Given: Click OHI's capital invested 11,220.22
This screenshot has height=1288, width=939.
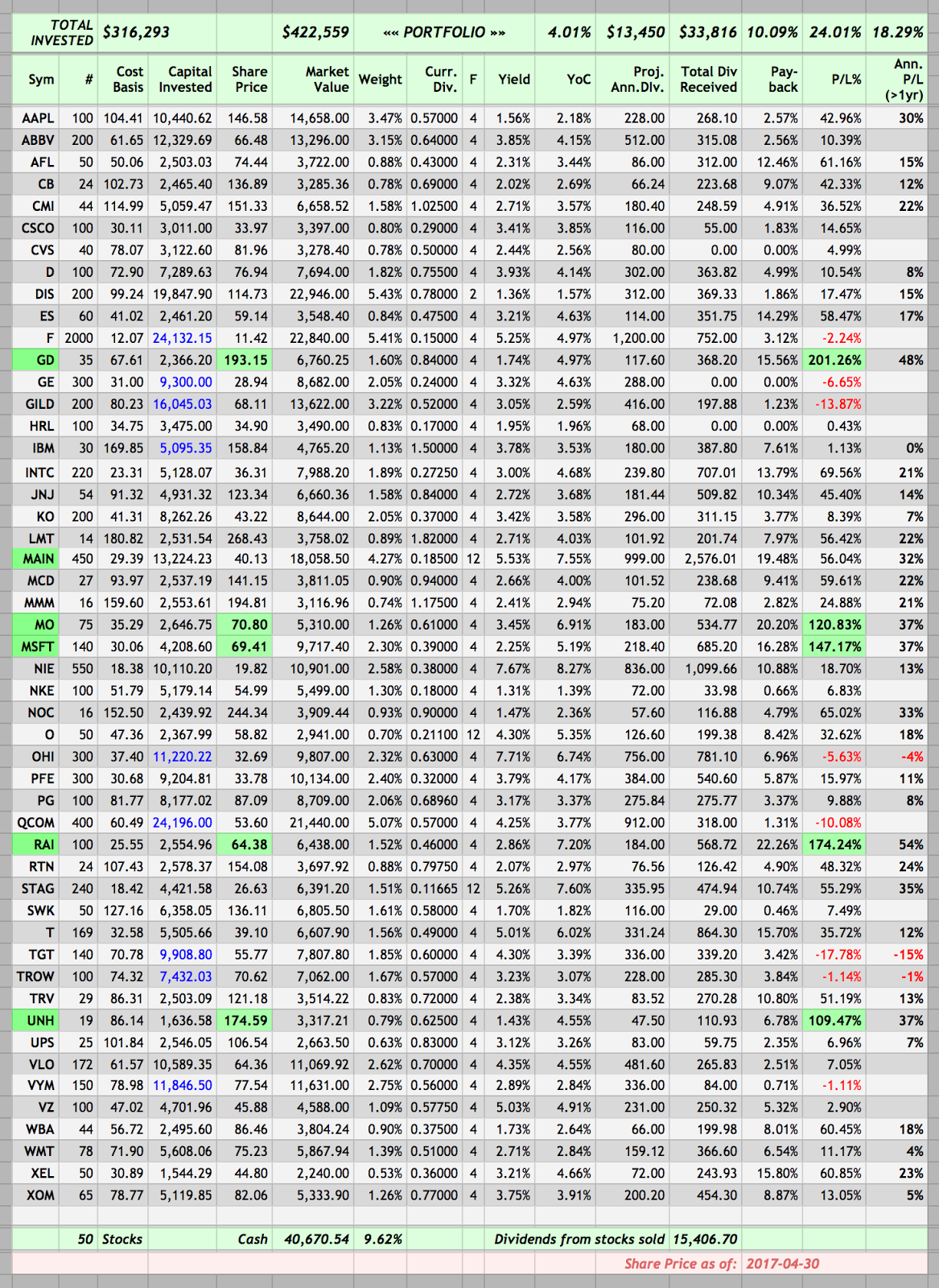Looking at the screenshot, I should point(182,757).
